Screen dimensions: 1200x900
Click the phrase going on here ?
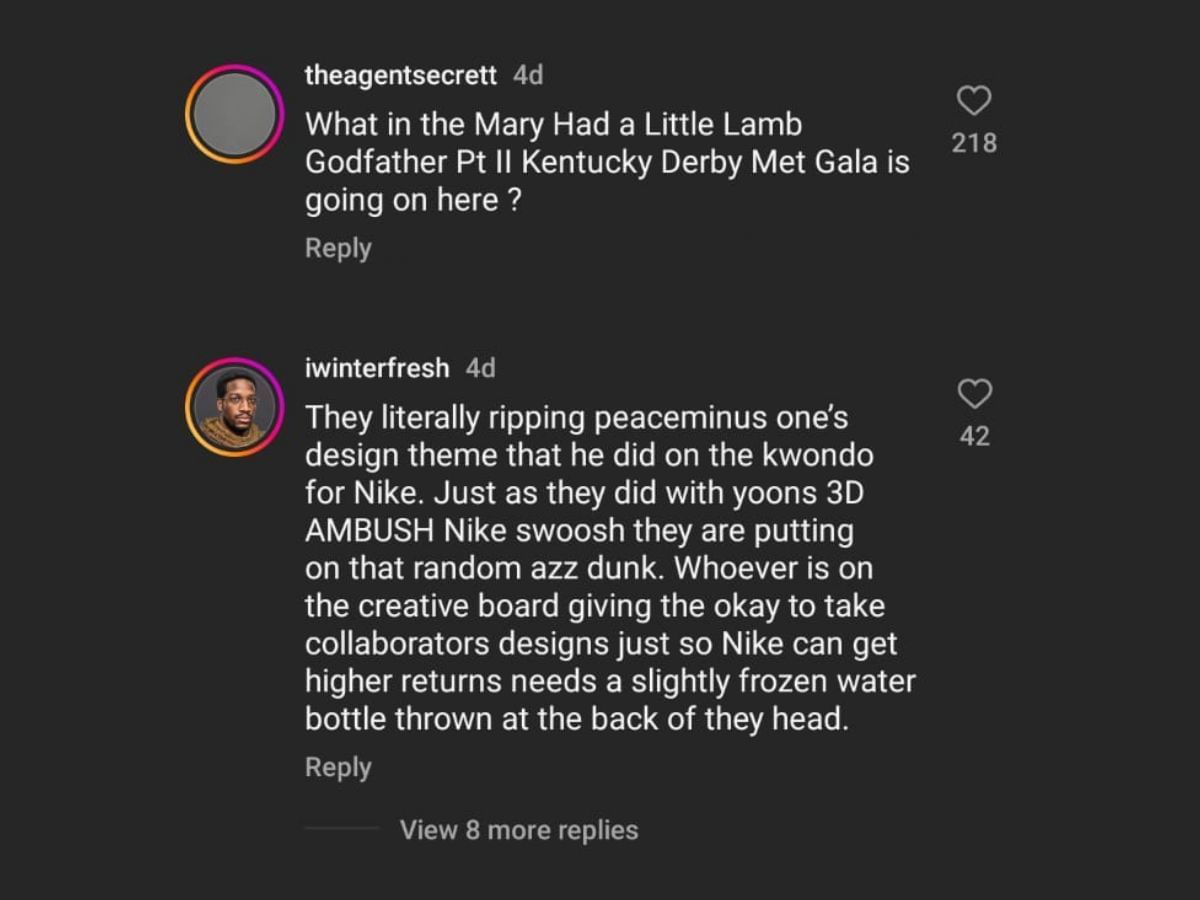(x=414, y=200)
